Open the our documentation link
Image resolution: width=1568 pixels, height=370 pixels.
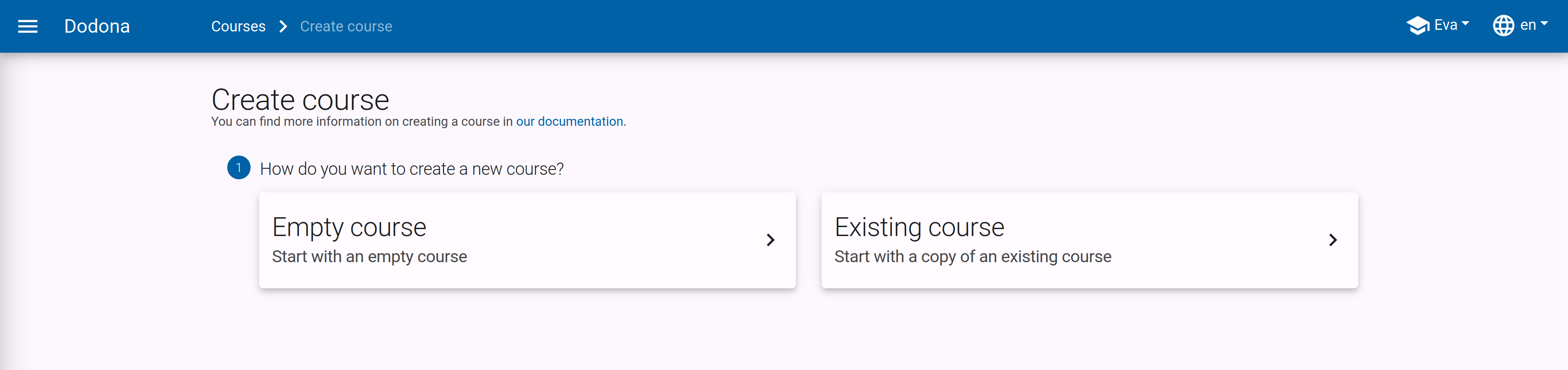[x=569, y=121]
